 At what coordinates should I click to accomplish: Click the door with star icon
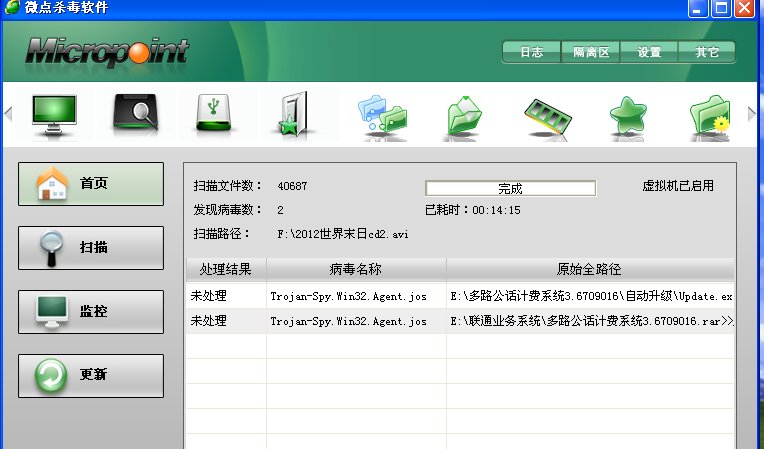(294, 113)
